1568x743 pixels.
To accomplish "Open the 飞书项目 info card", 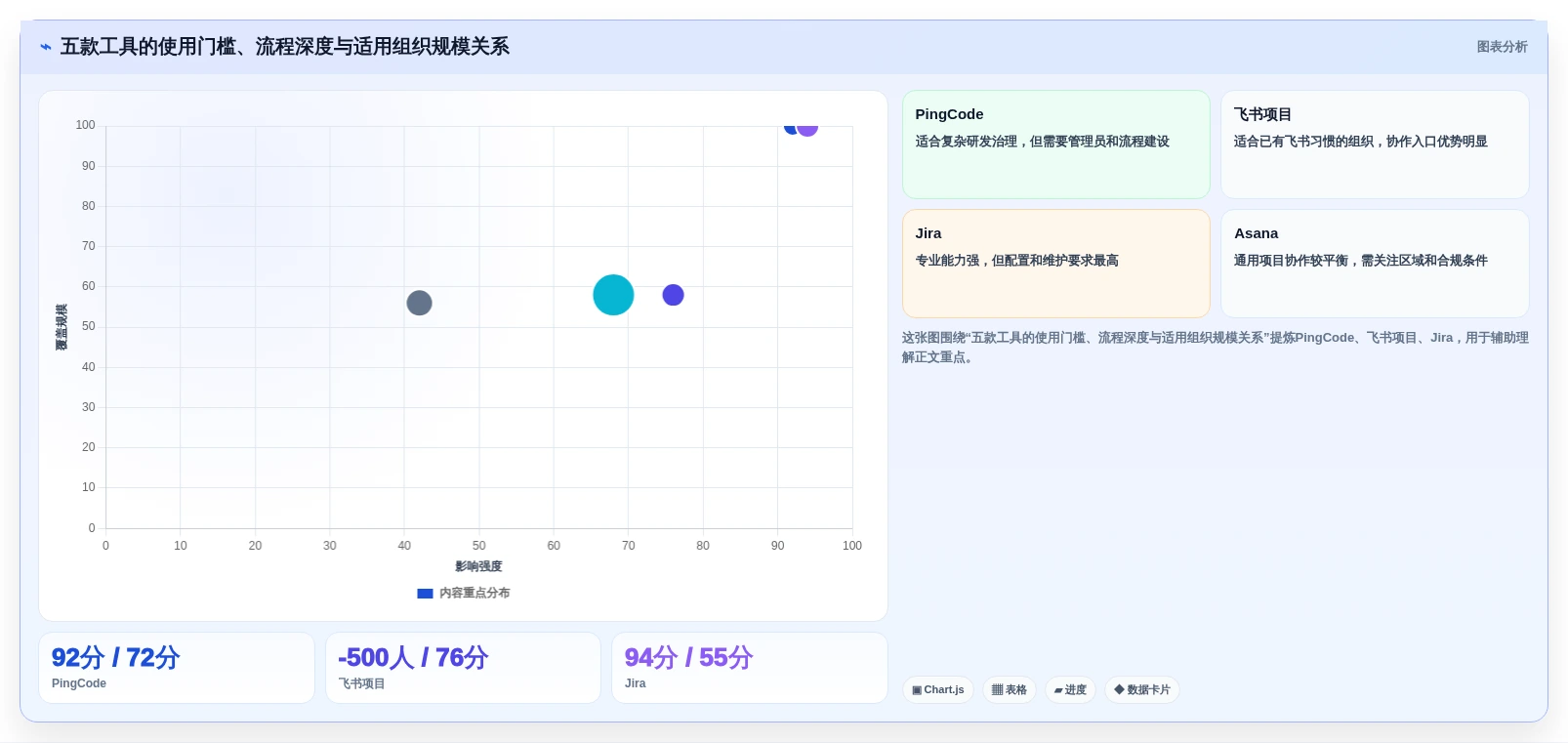I will tap(1375, 144).
